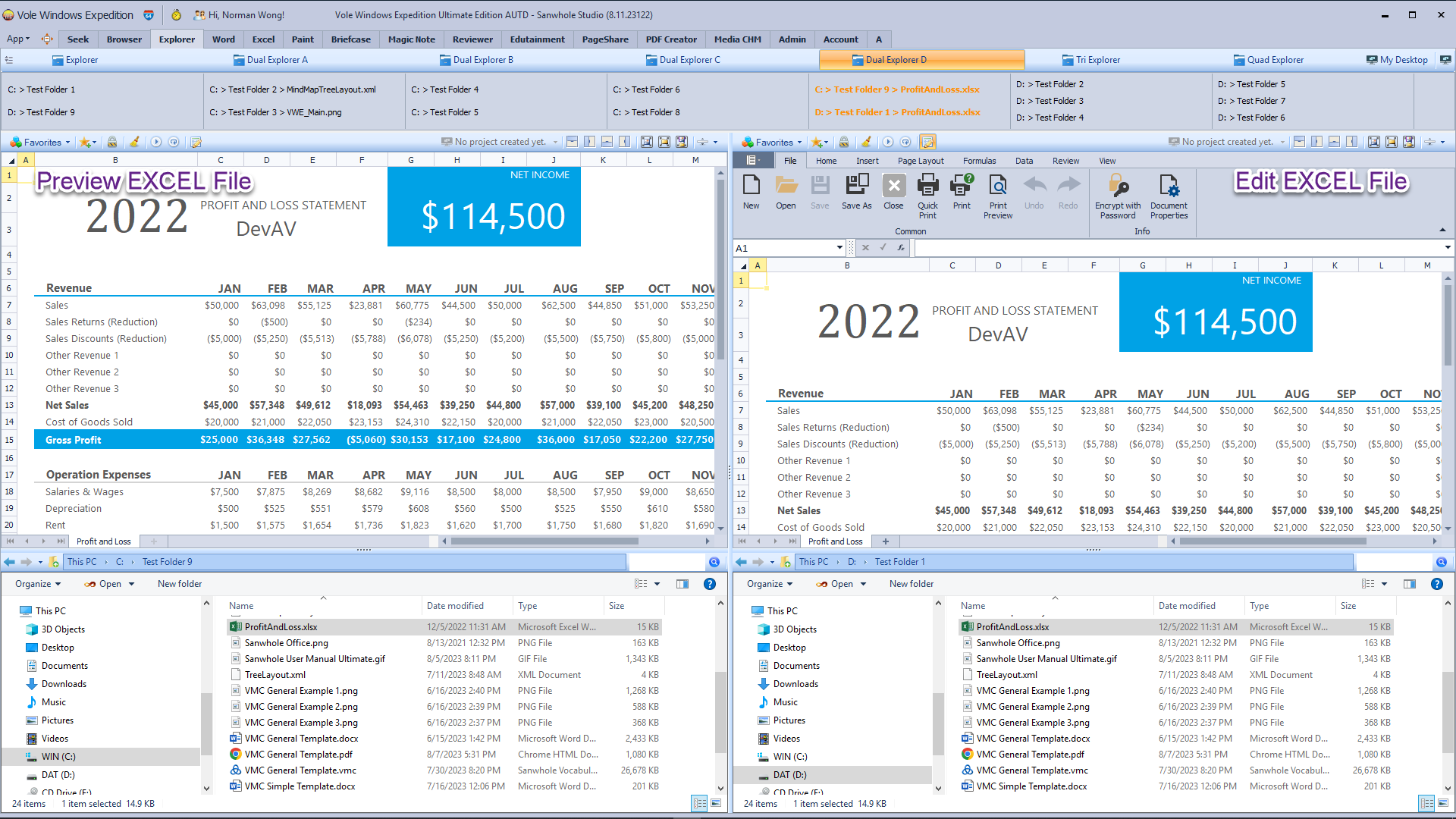Click the forward play icon in left pane toolbar
The image size is (1456, 819).
pyautogui.click(x=156, y=142)
